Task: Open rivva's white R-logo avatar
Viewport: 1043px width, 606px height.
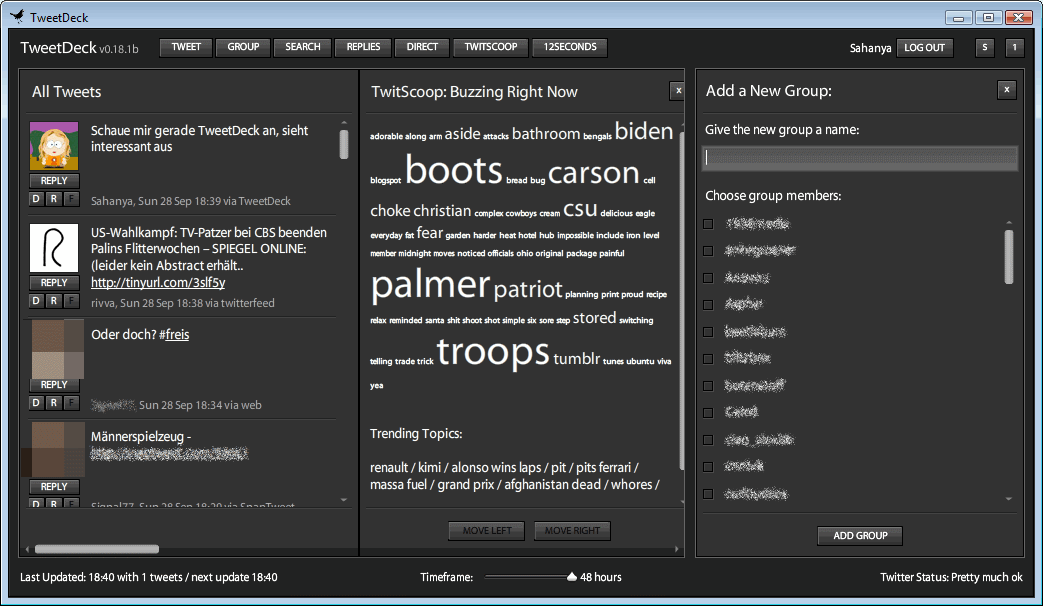Action: point(54,247)
